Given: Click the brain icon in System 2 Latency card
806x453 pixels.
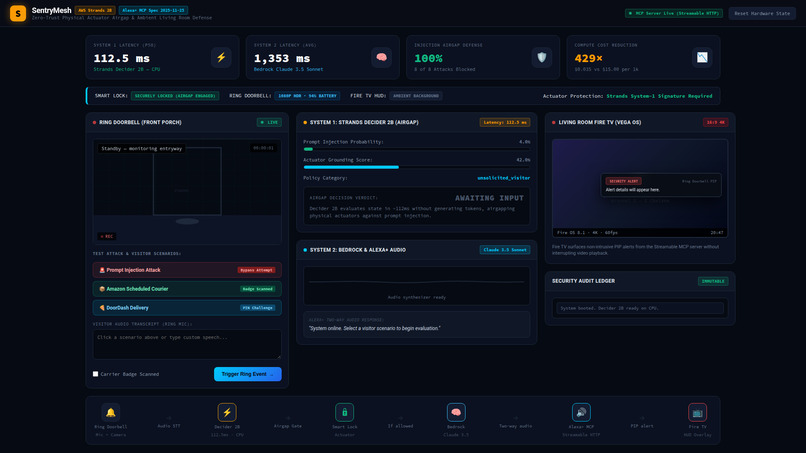Looking at the screenshot, I should point(381,57).
